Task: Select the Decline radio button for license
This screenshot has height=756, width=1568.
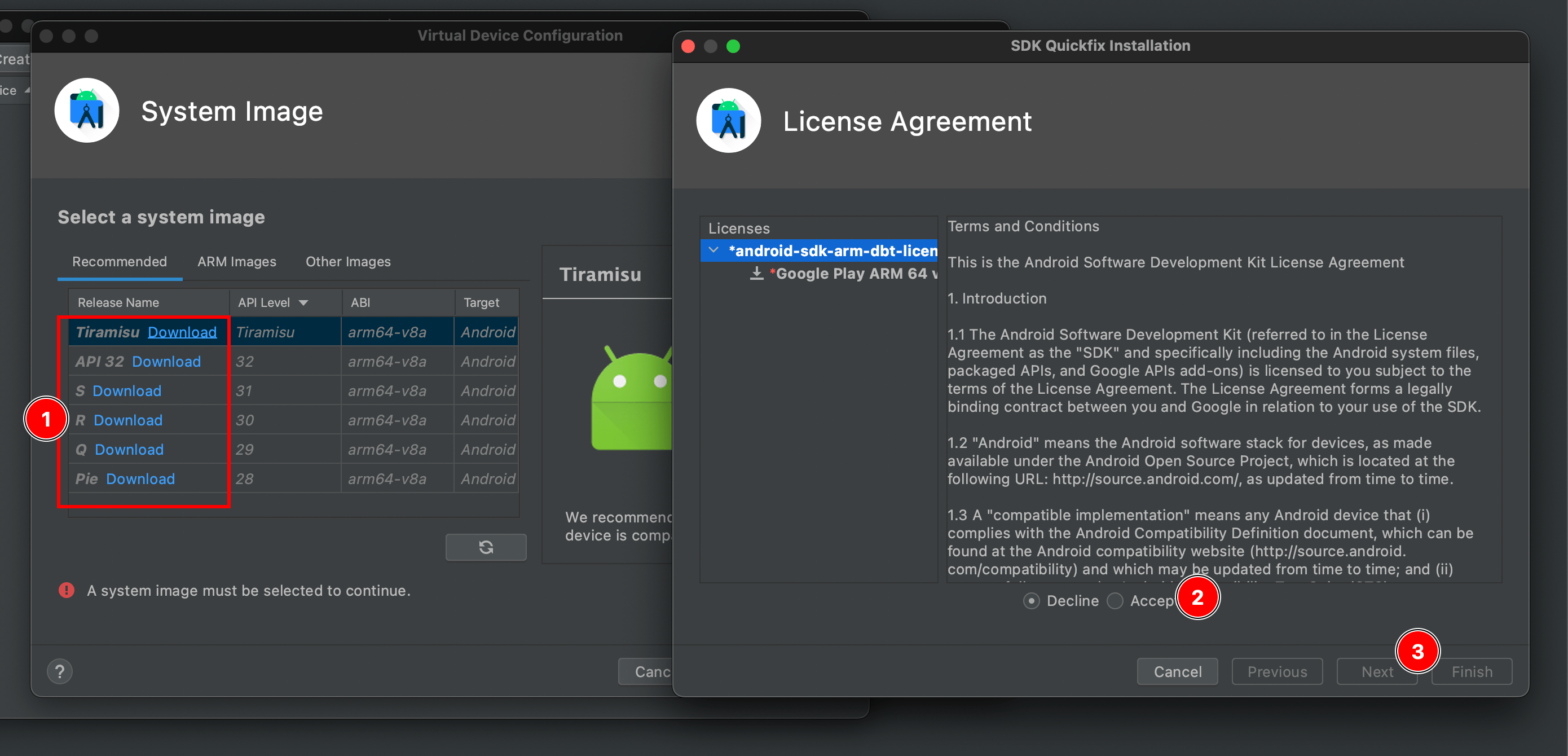Action: tap(1032, 601)
